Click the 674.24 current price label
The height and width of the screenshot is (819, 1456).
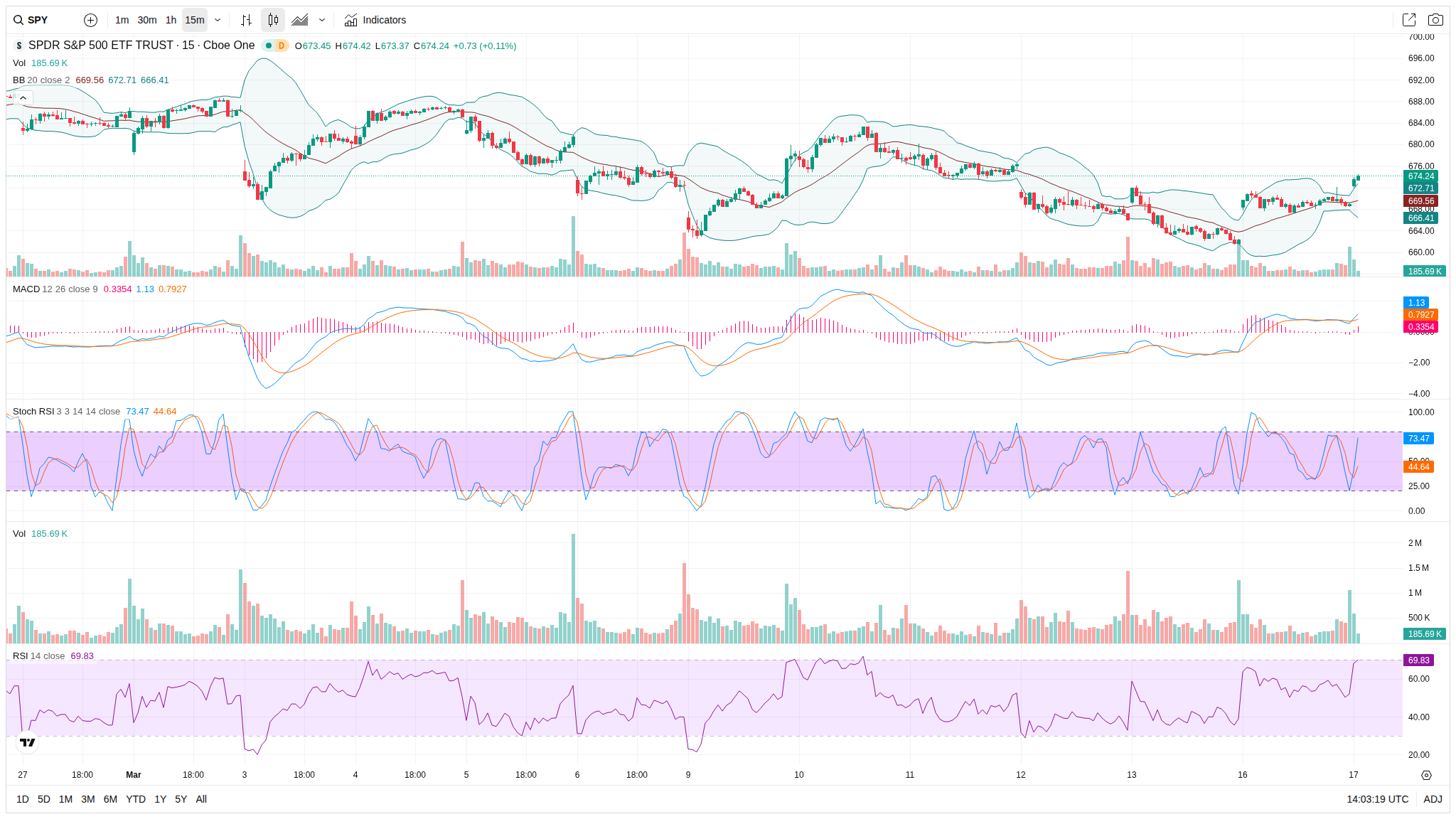click(1420, 176)
